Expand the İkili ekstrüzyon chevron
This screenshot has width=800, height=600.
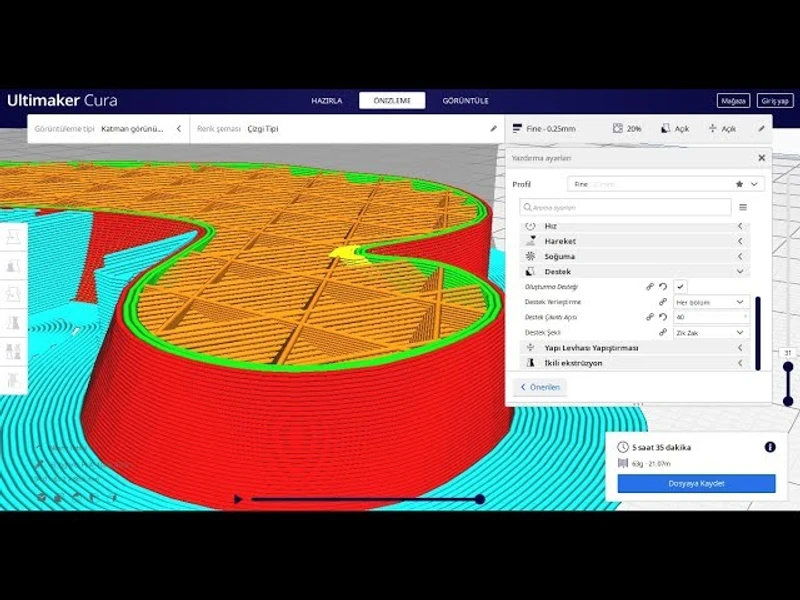pos(740,363)
